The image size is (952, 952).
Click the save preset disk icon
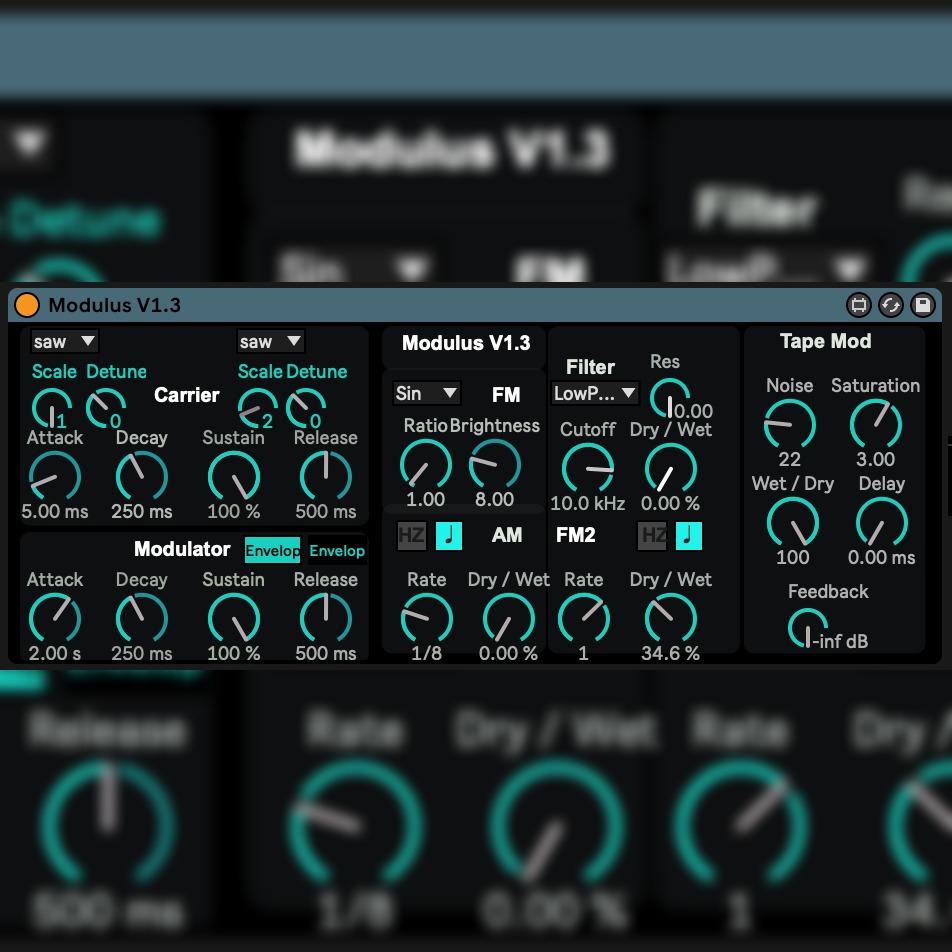point(922,305)
